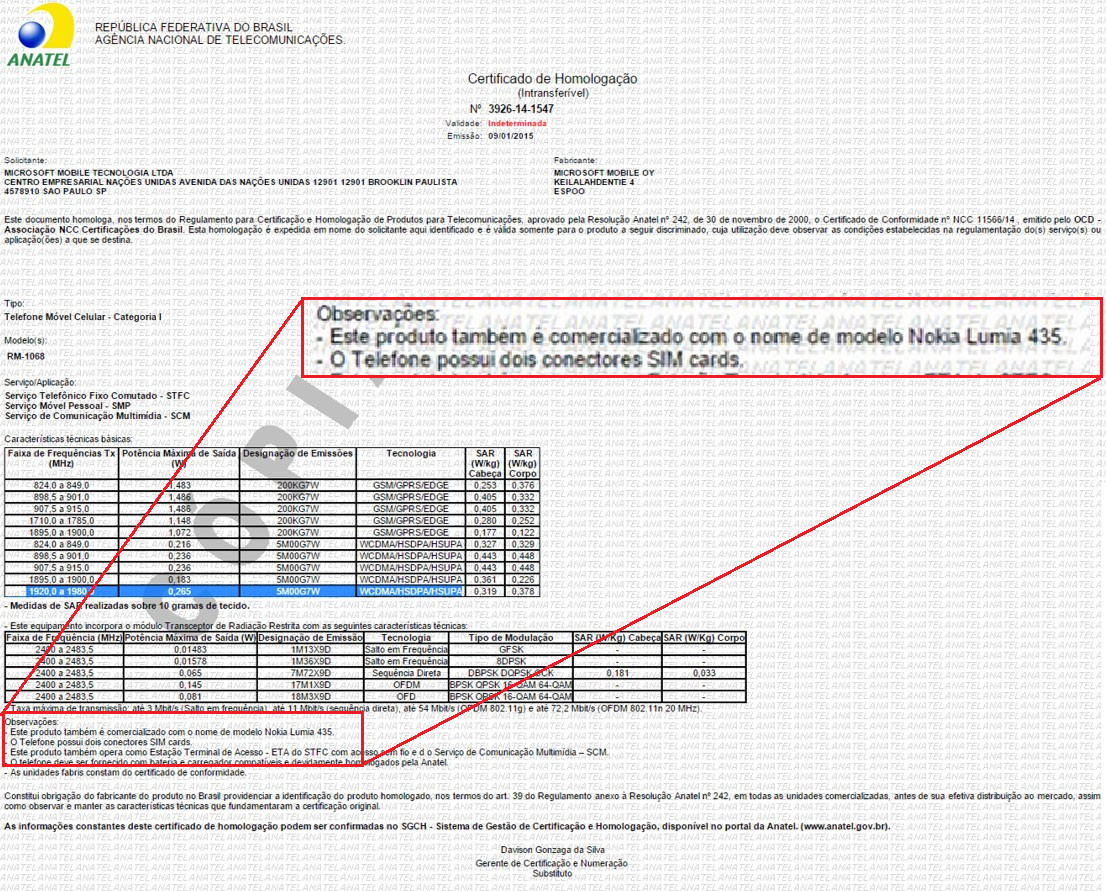Screen dimensions: 1106x891
Task: Click 'Gerente de Certificação e Numeração' title
Action: [552, 863]
